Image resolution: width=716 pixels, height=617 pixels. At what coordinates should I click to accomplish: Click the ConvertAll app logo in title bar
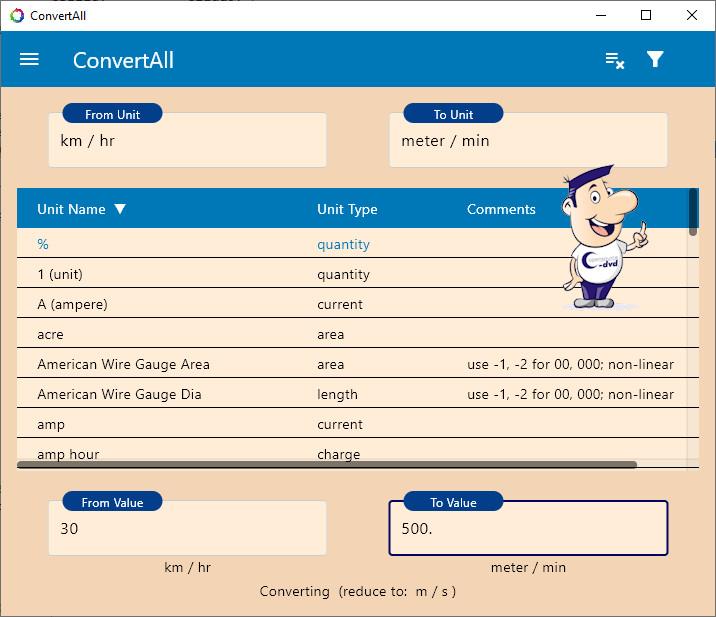(x=17, y=15)
